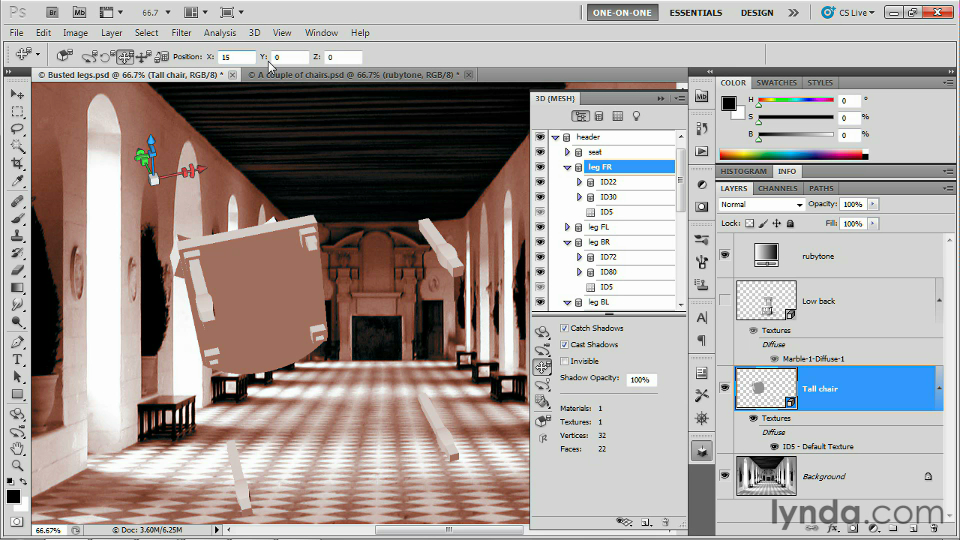
Task: Open the layer blend mode dropdown
Action: coord(761,204)
